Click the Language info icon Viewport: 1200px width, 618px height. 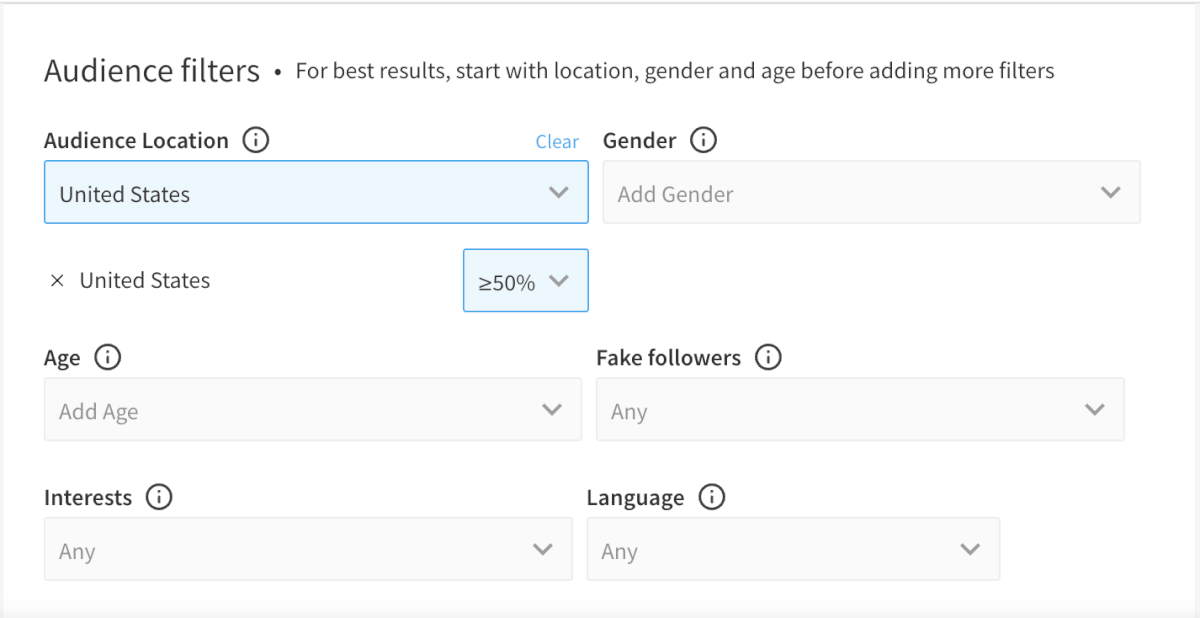coord(711,497)
